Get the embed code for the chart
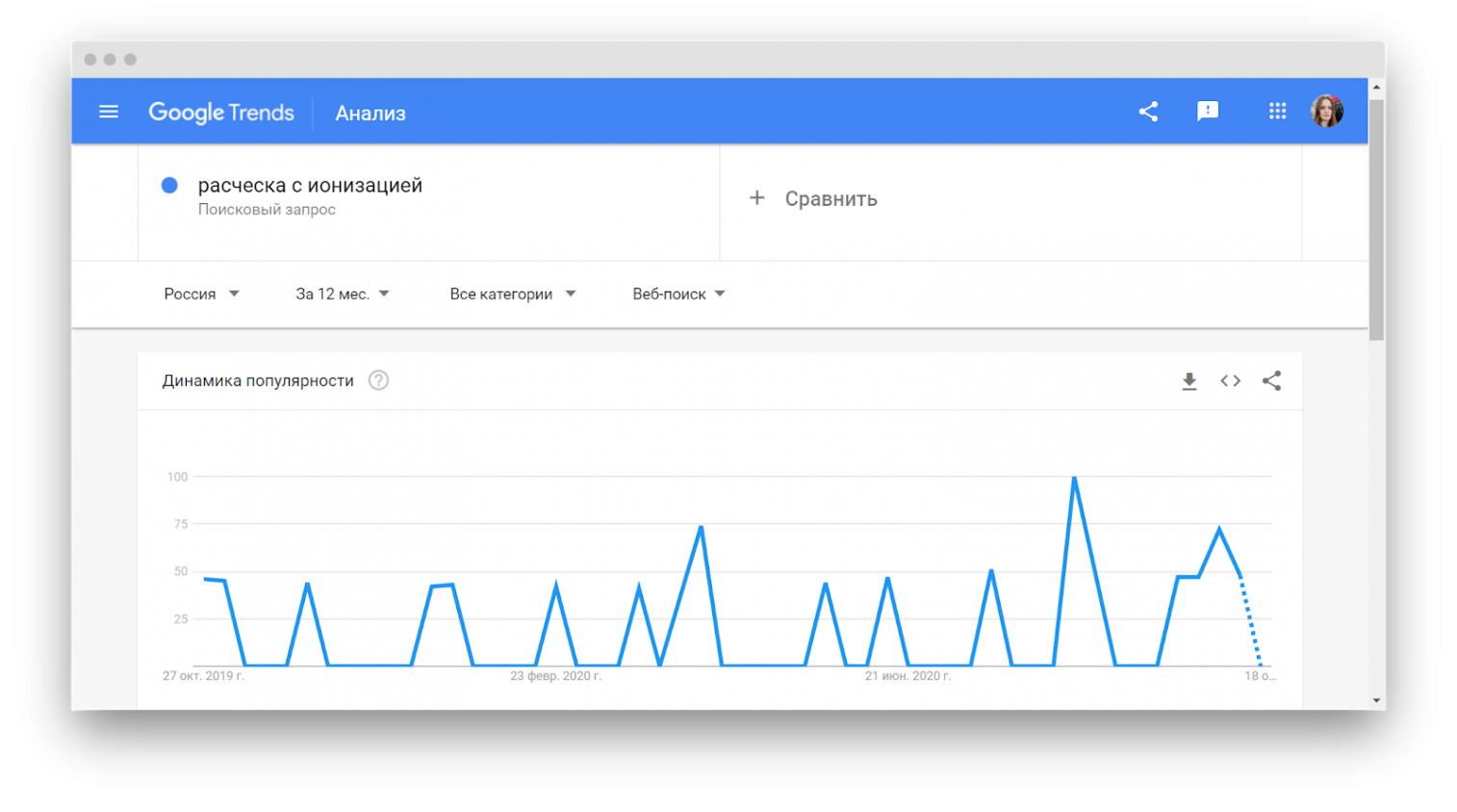This screenshot has height=812, width=1457. coord(1230,381)
